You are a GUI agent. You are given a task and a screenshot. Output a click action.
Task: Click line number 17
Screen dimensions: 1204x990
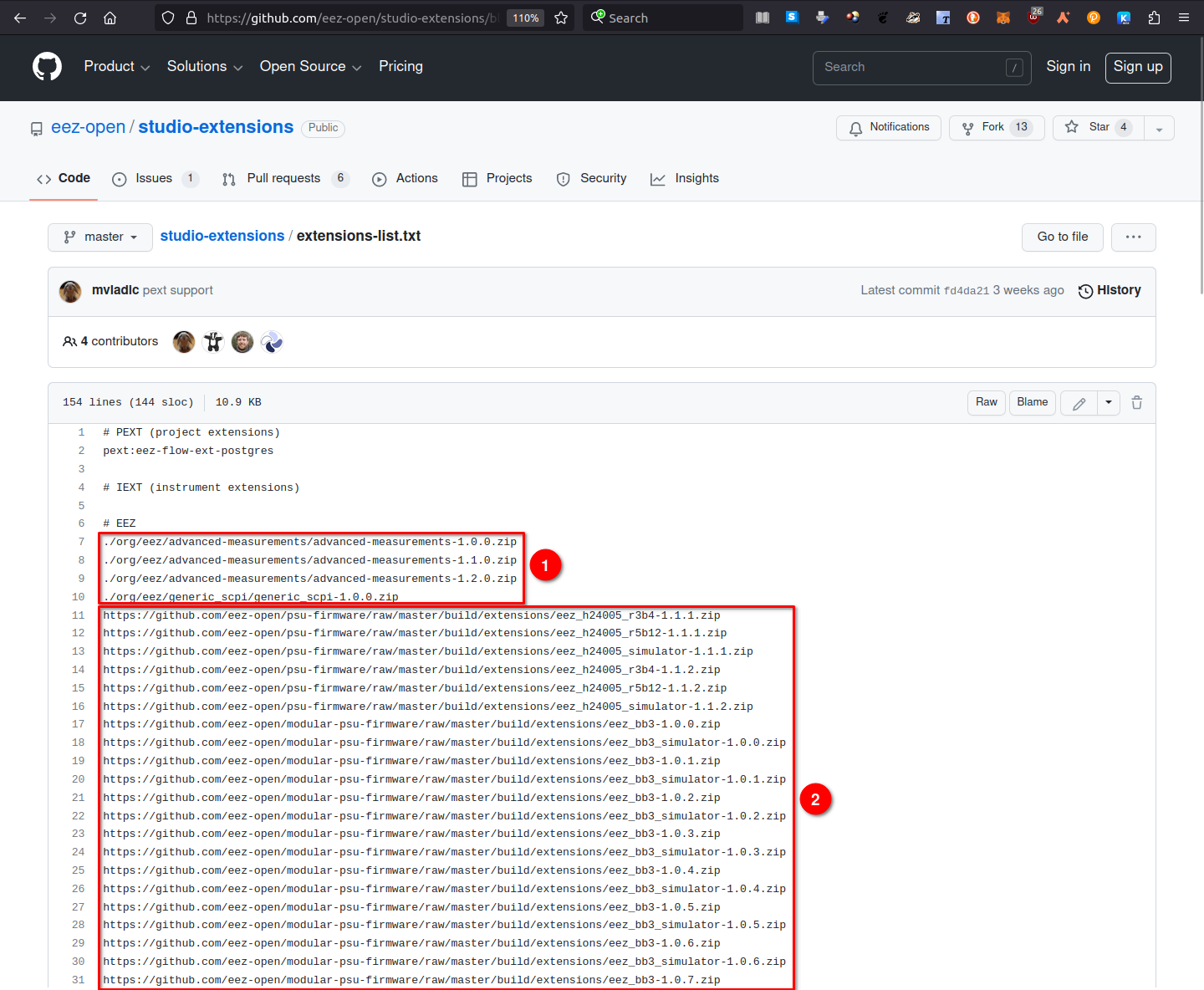[78, 725]
